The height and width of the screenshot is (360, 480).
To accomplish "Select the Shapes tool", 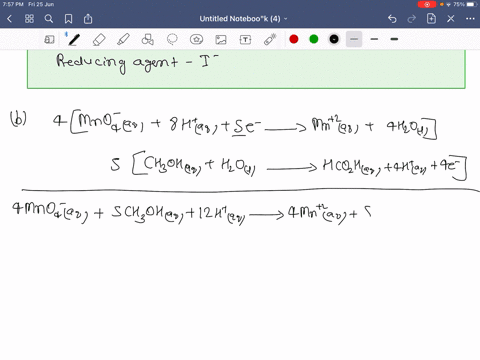I will coord(148,39).
